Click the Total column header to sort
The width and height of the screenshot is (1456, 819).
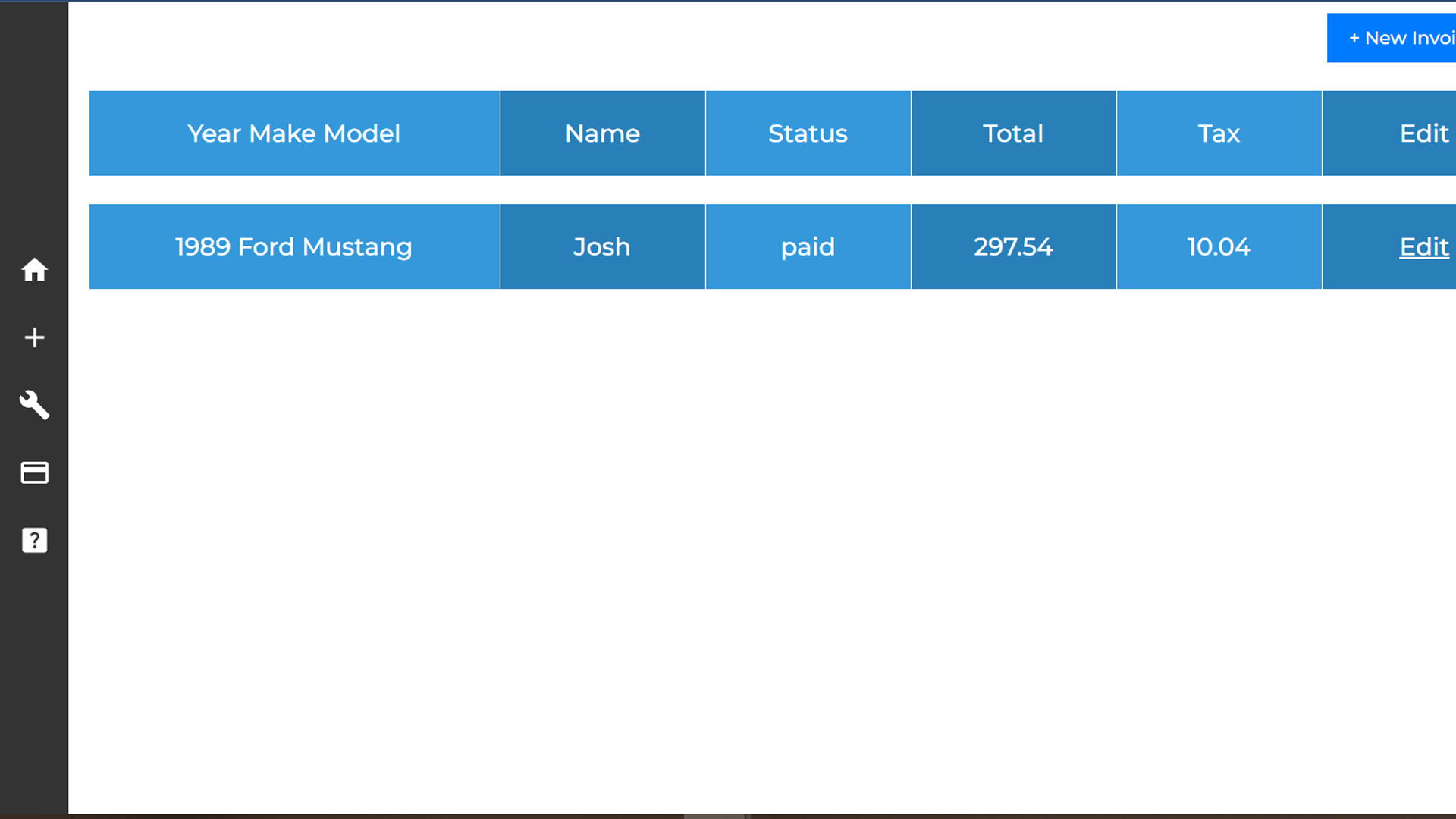[1013, 133]
